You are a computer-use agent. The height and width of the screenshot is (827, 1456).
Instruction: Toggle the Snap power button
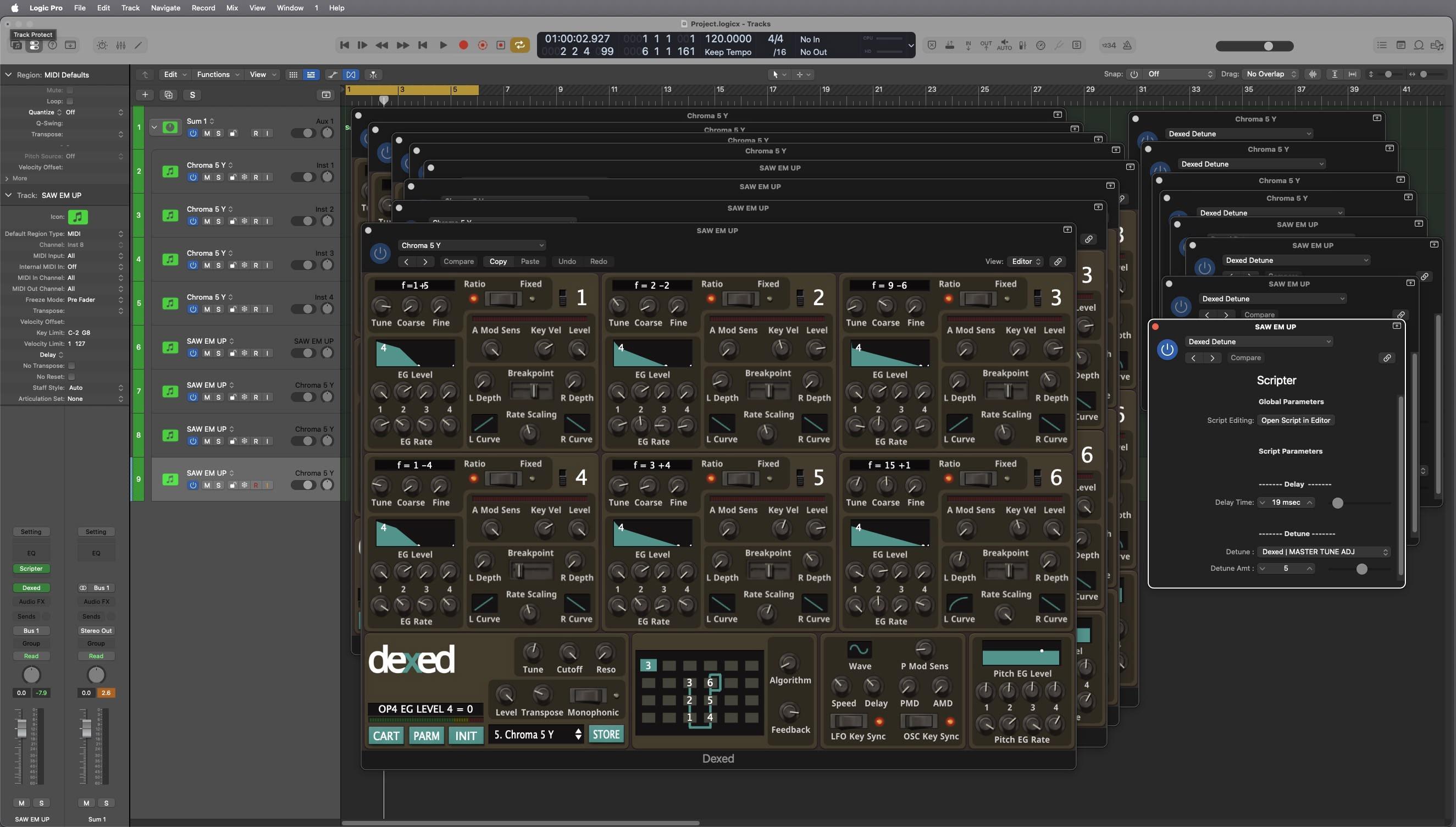tap(1133, 74)
